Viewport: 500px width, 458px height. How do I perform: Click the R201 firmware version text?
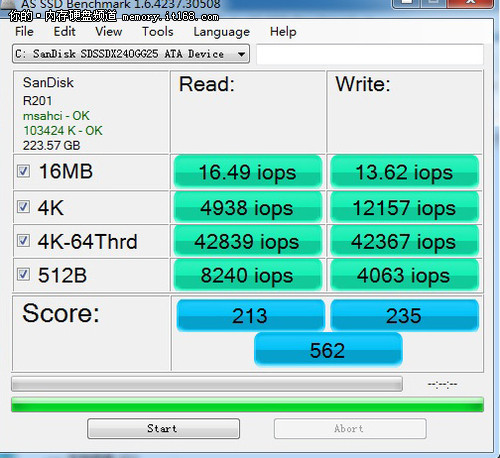[37, 101]
